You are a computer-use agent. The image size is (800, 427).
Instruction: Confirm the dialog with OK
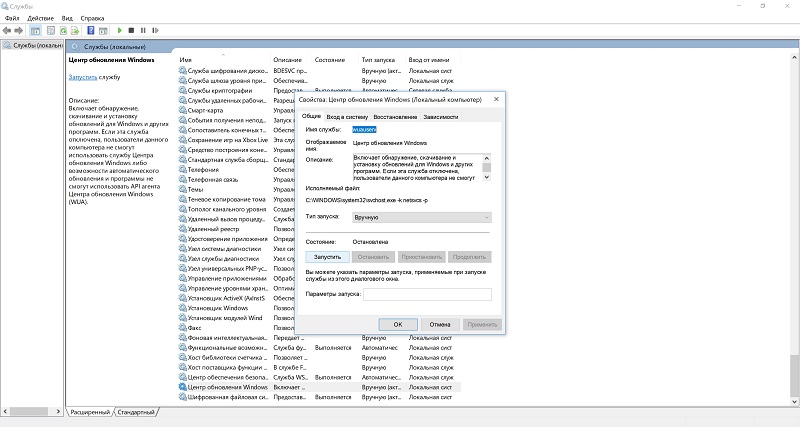pos(398,324)
